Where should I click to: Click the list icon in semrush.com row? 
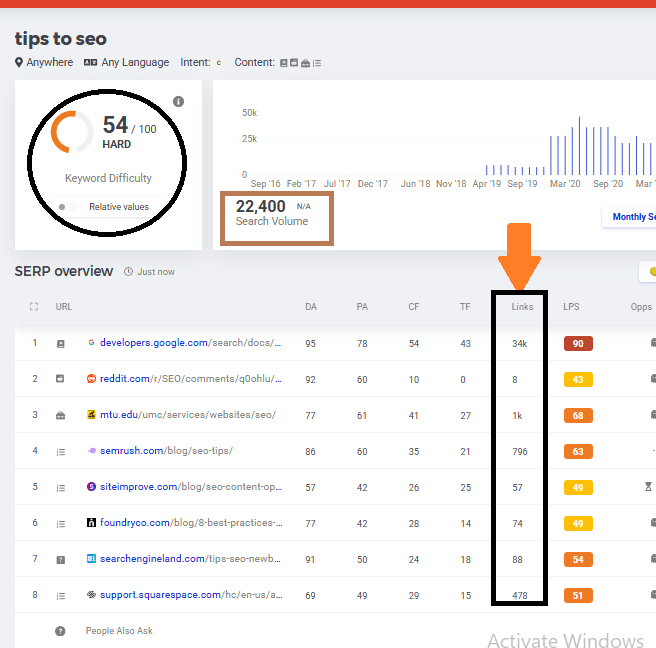click(61, 451)
